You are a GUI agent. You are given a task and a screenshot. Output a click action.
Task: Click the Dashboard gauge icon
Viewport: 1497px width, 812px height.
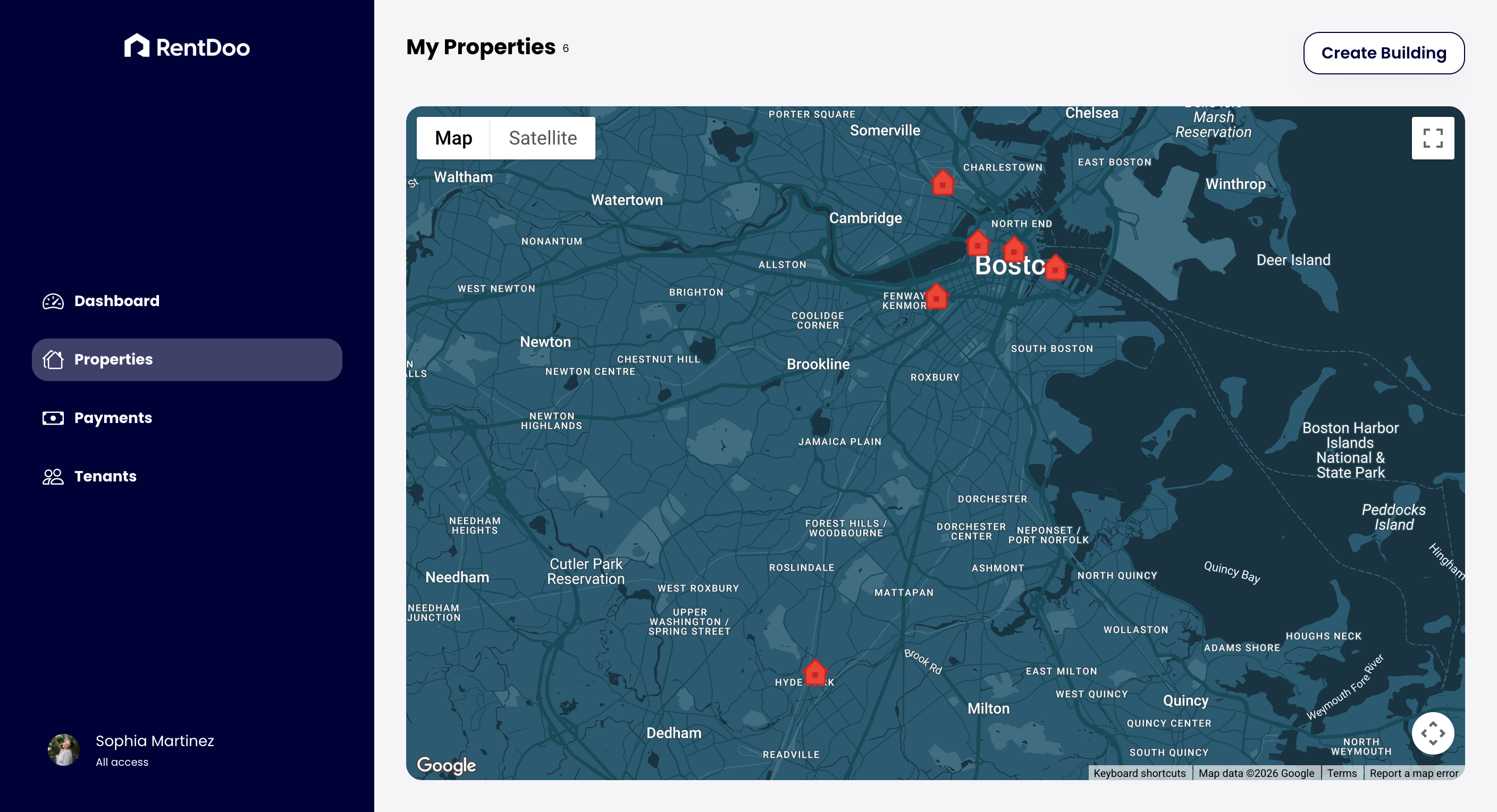click(x=53, y=301)
